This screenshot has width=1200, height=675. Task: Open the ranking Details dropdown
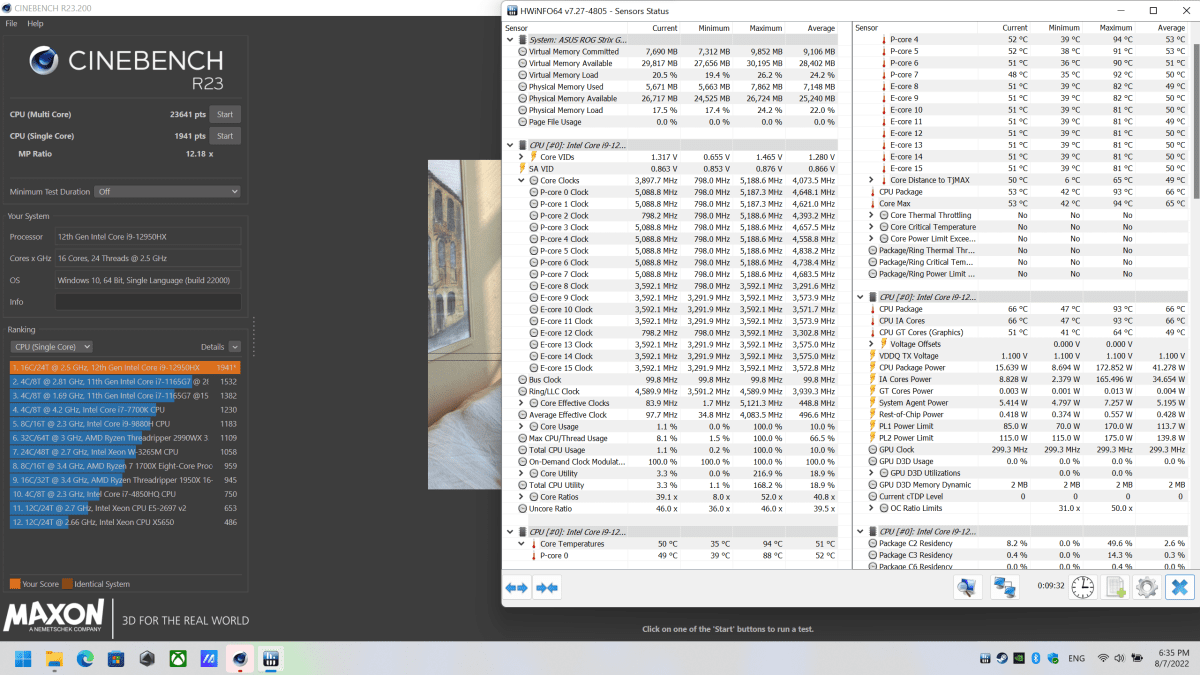[234, 347]
